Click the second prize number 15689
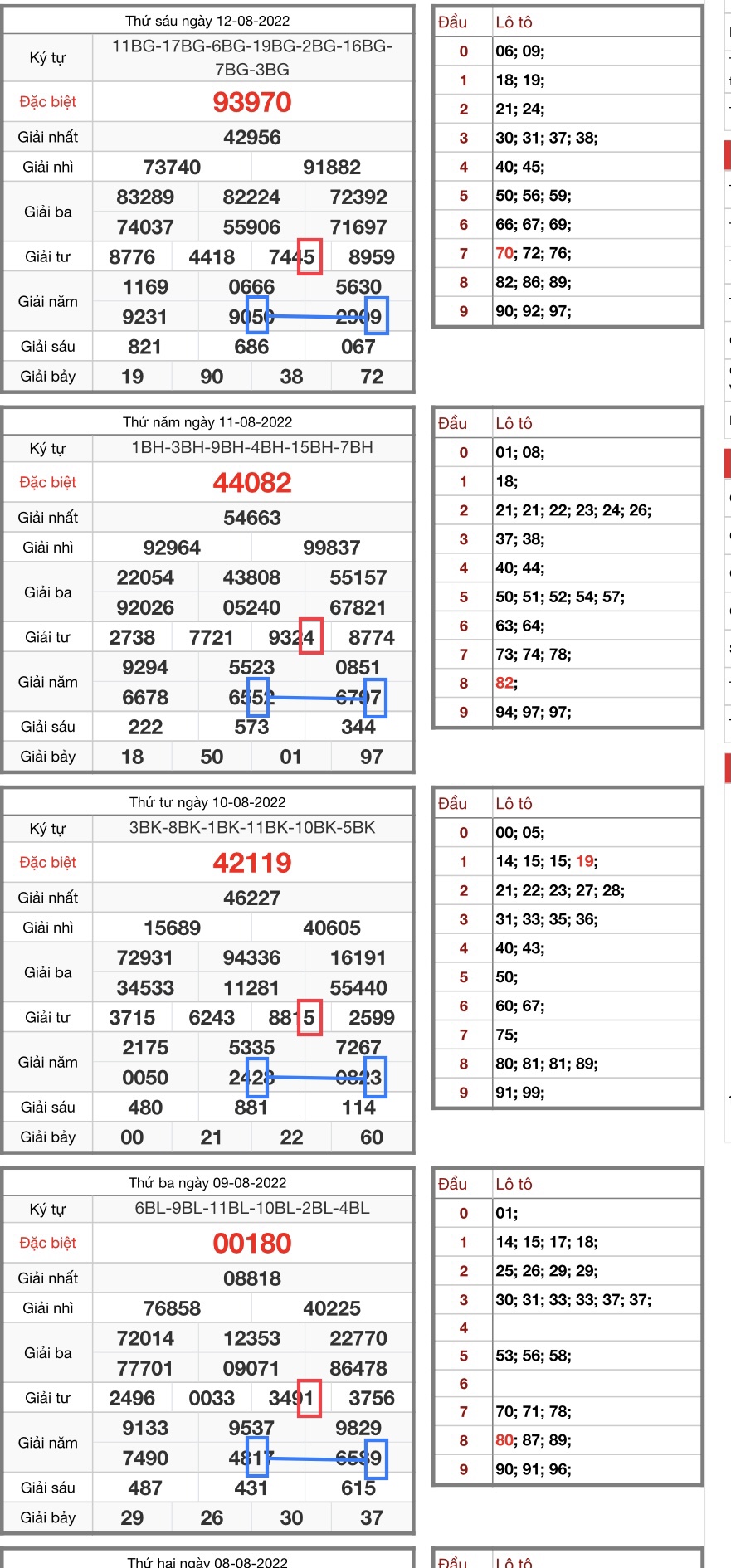731x1568 pixels. [172, 928]
